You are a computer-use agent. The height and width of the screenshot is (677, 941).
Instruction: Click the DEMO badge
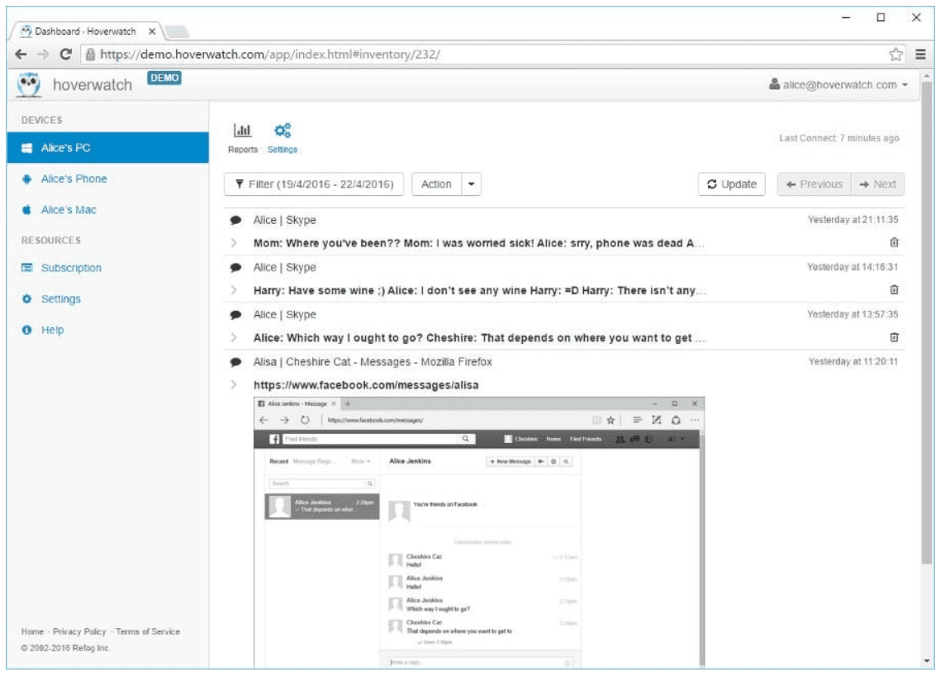tap(164, 78)
